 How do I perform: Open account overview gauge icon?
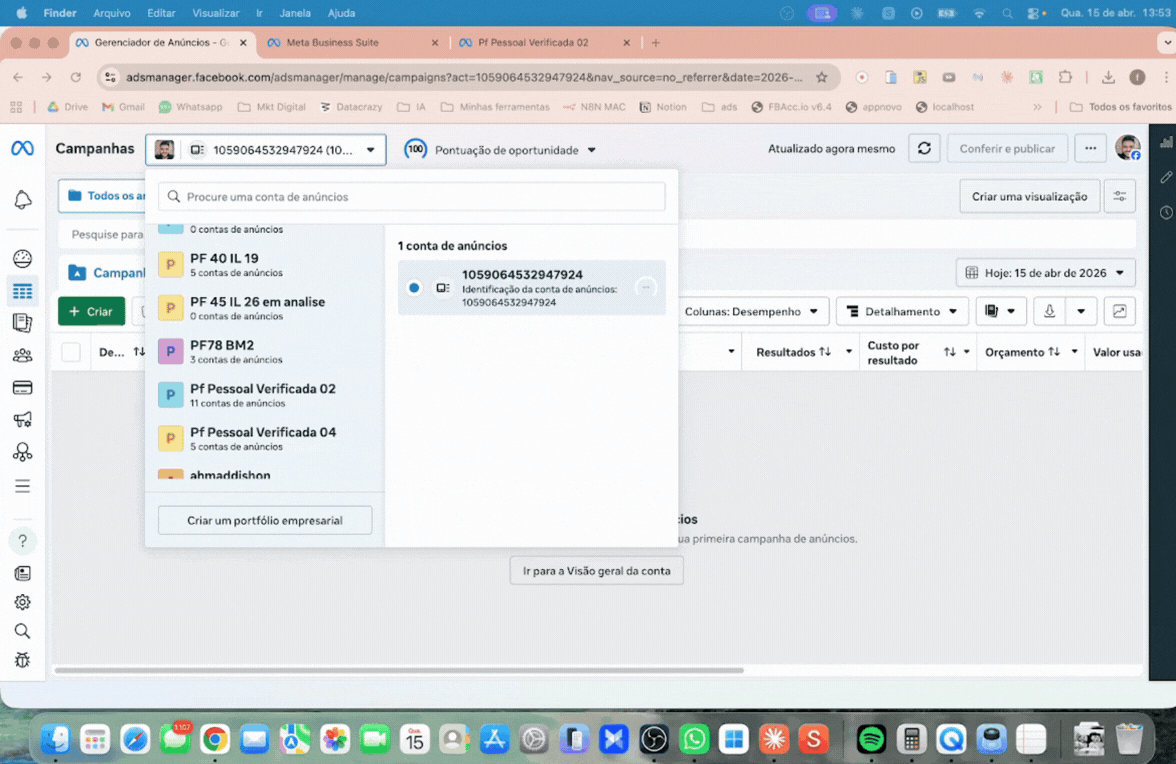[x=22, y=259]
